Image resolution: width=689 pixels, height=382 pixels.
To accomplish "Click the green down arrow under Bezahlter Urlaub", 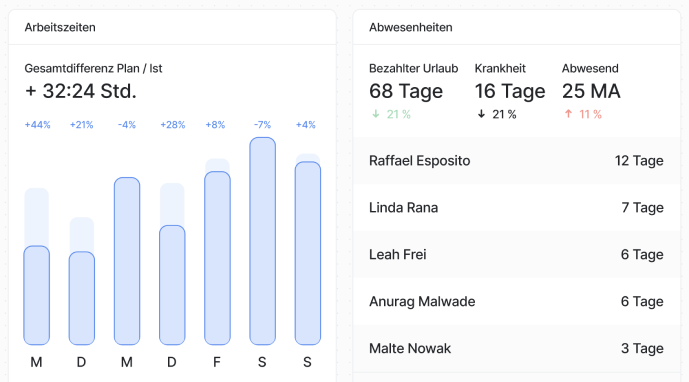I will [376, 114].
